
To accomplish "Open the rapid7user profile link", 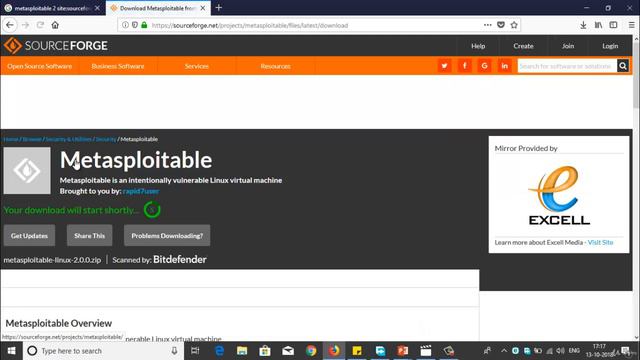I will (141, 191).
